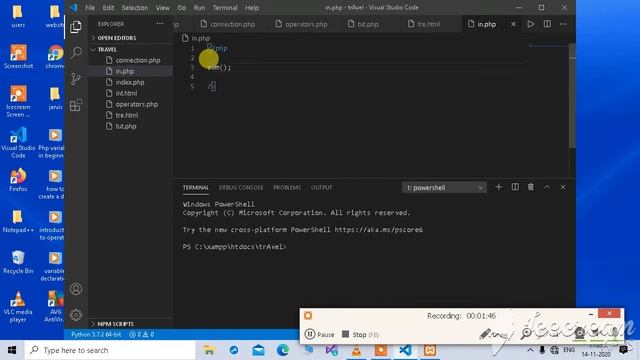Open the Accounts icon in activity bar
Image resolution: width=640 pixels, height=360 pixels.
click(x=76, y=289)
